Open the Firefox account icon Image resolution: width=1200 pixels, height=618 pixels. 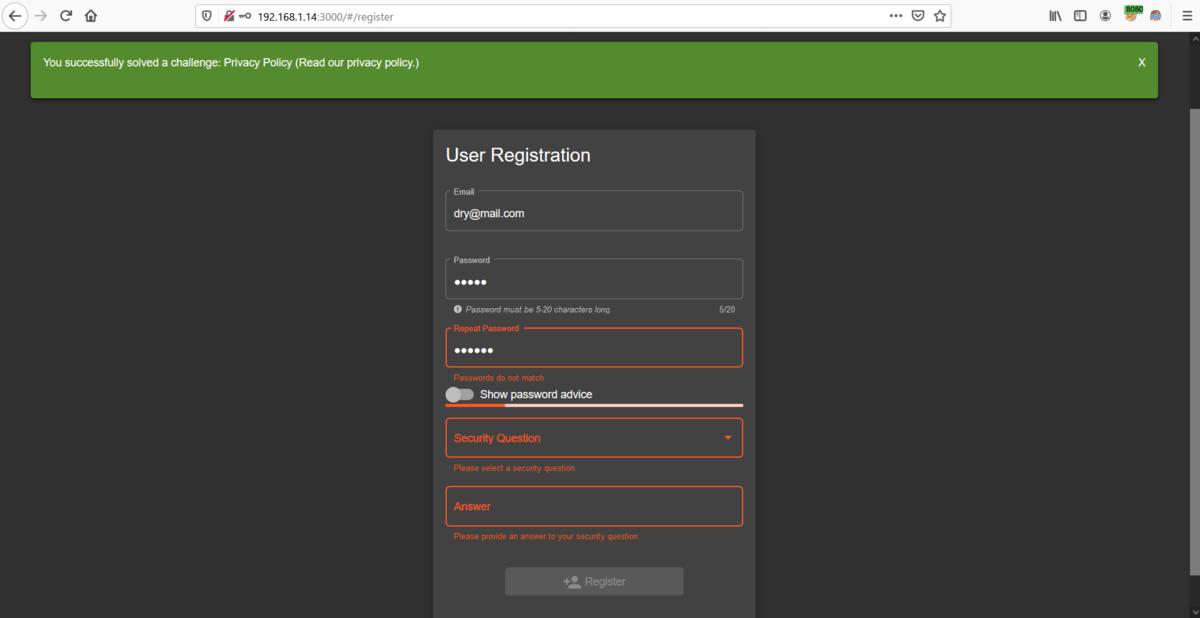point(1105,16)
